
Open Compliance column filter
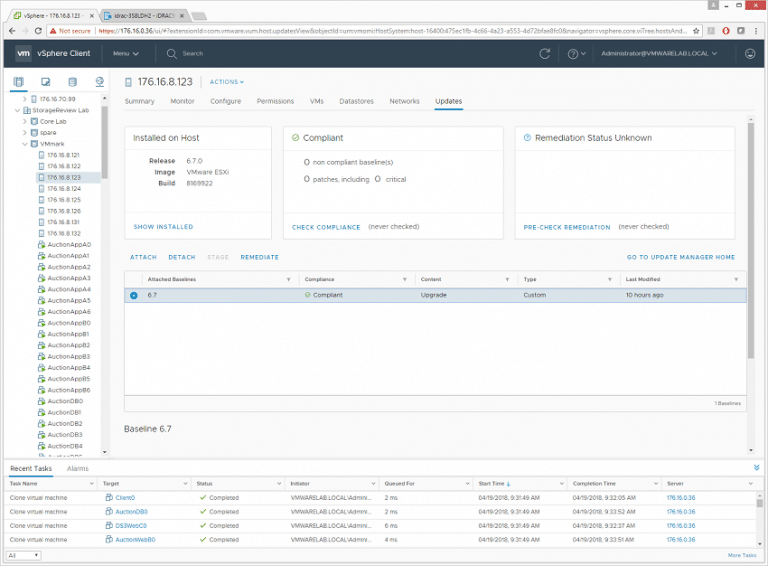coord(405,279)
